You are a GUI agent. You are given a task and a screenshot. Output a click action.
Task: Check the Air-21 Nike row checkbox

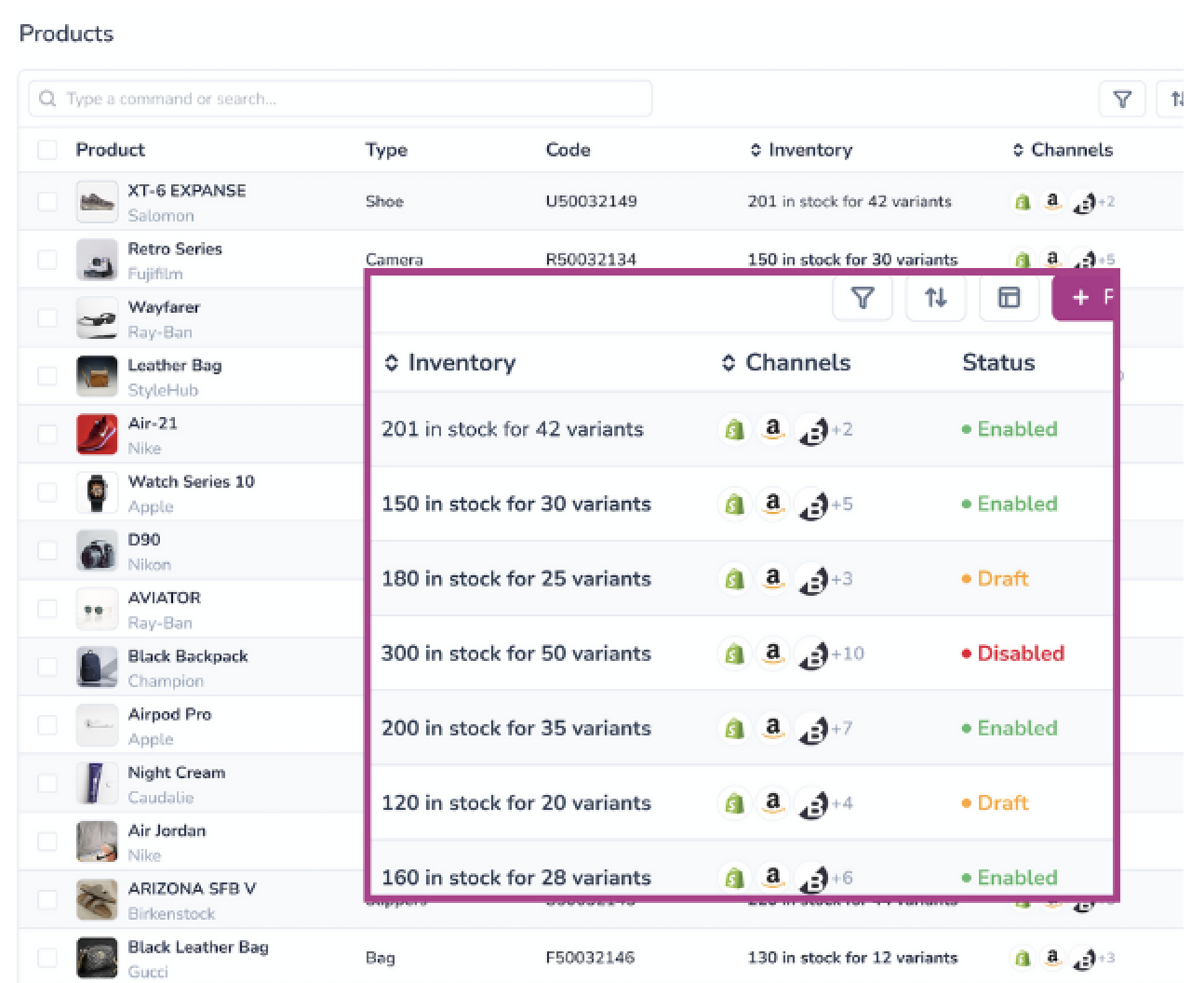click(x=47, y=435)
